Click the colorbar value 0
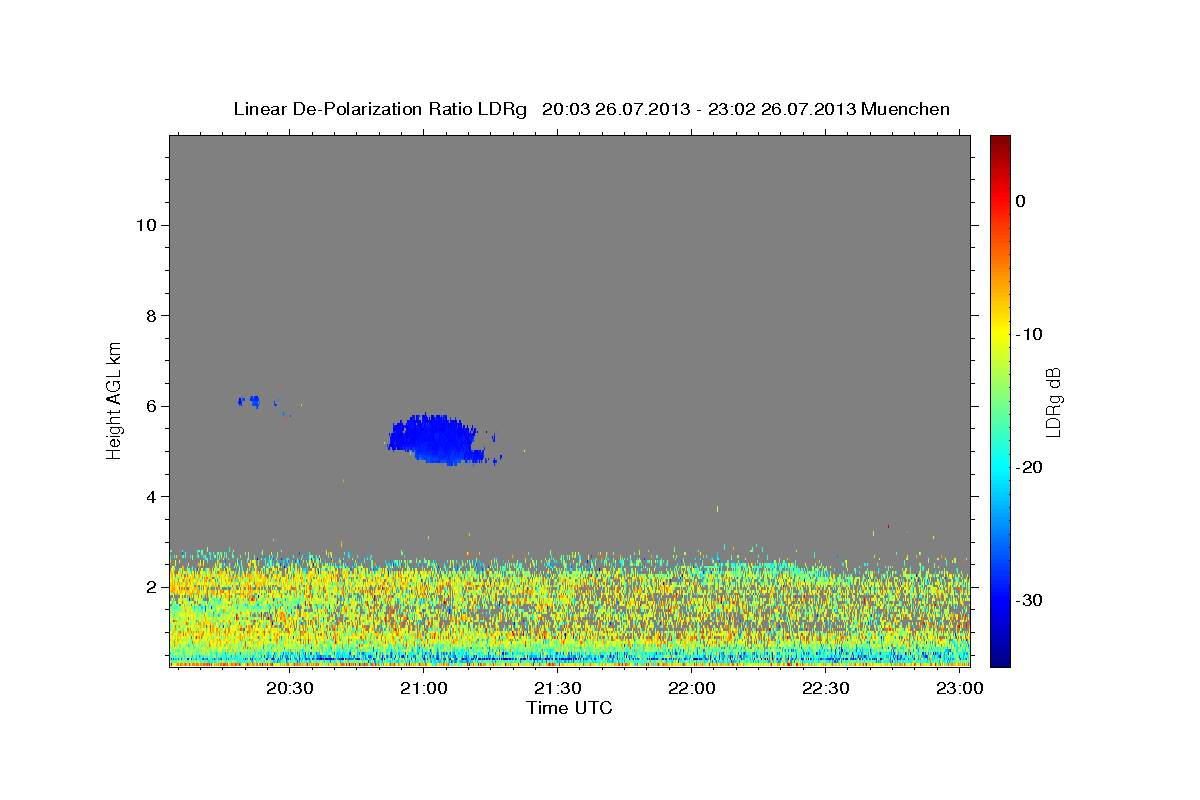The height and width of the screenshot is (800, 1200). [x=1021, y=201]
